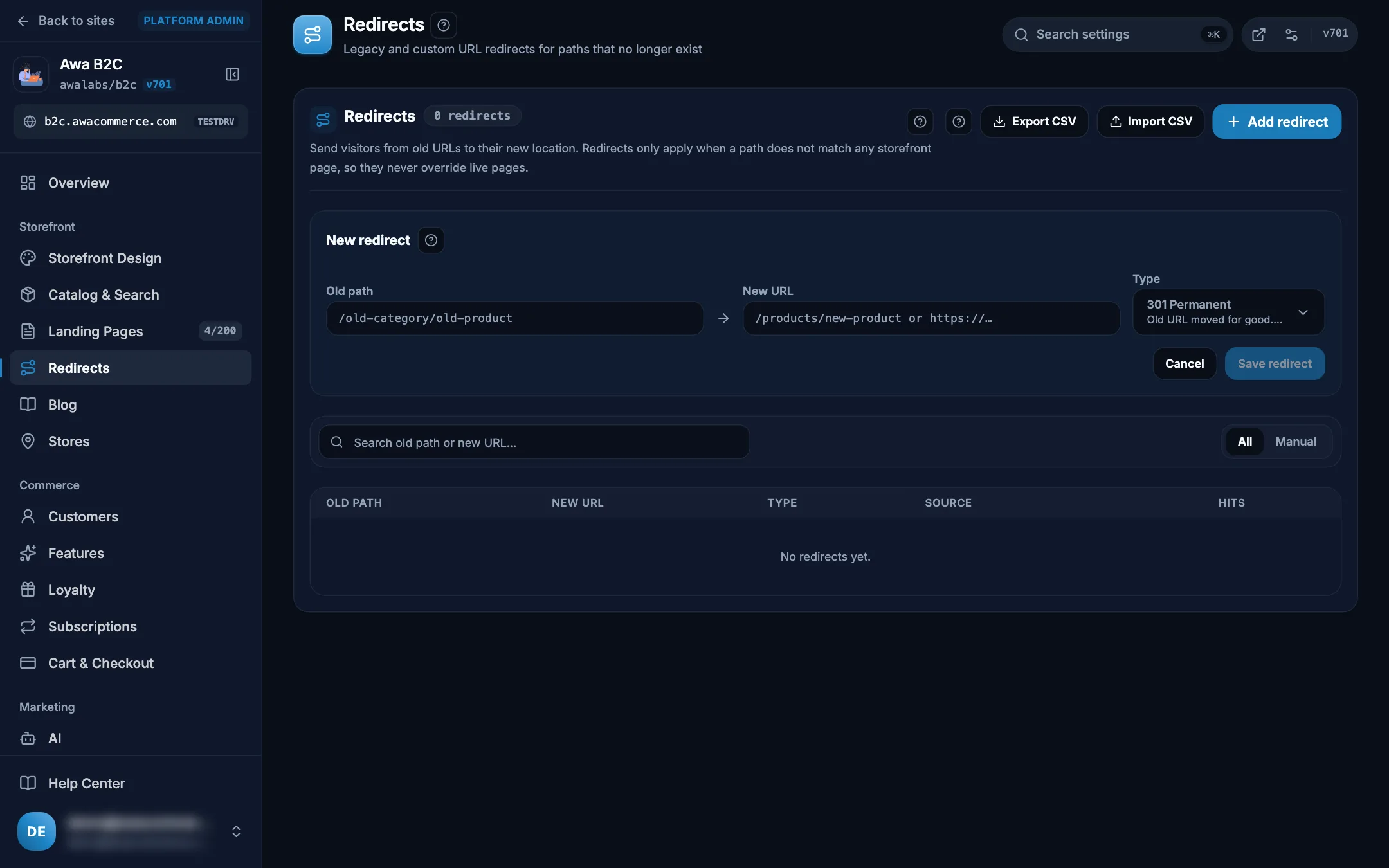The image size is (1389, 868).
Task: Go to Catalog & Search
Action: (x=131, y=294)
